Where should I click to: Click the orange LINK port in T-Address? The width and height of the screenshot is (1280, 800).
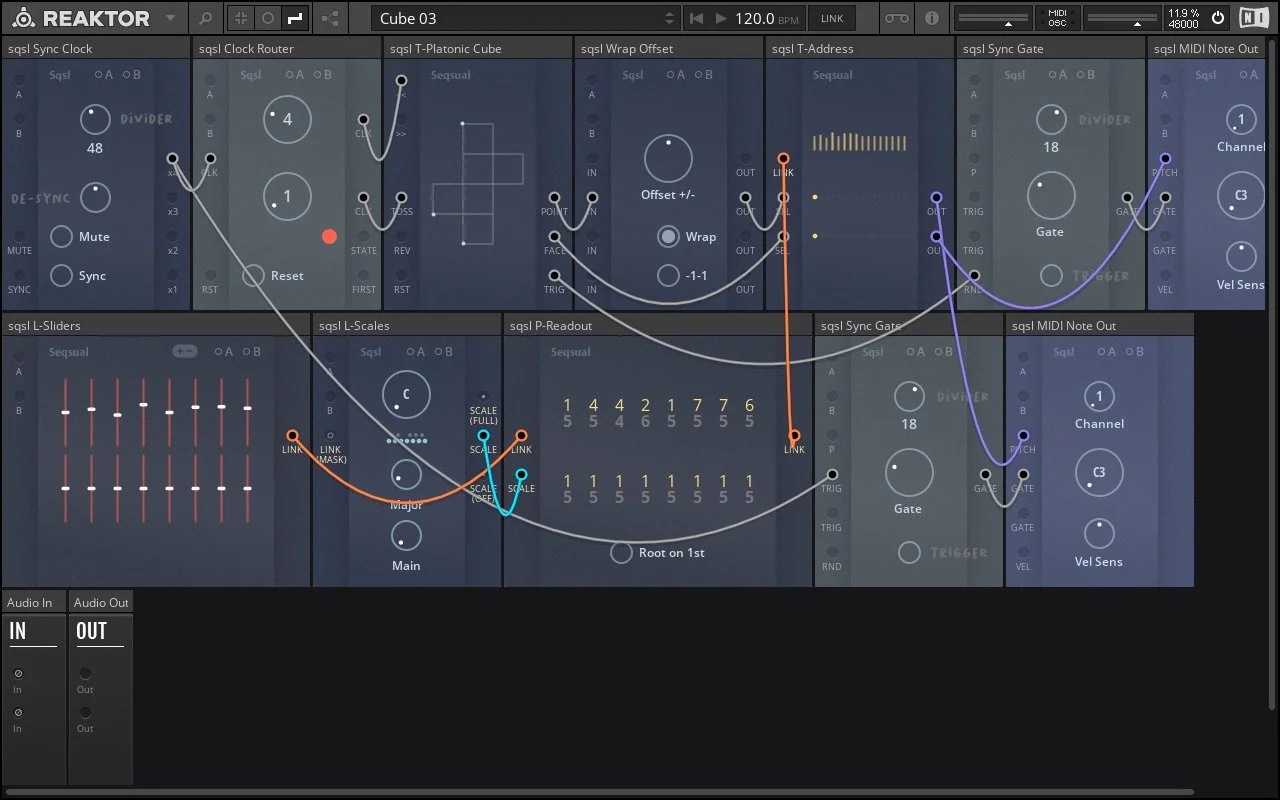[783, 159]
